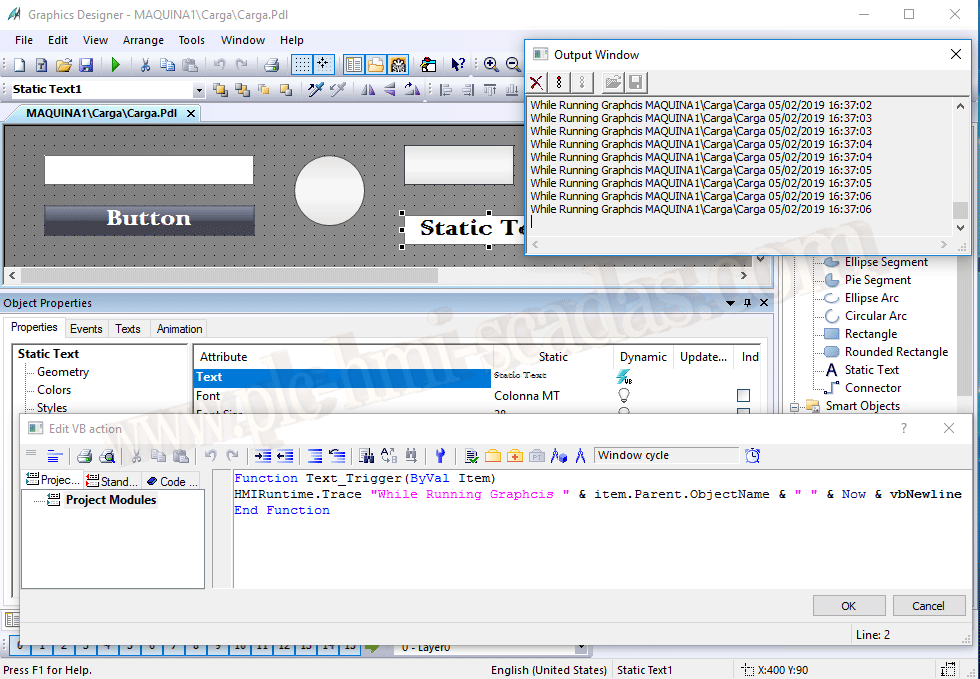Toggle the snap to grid button

coord(323,65)
